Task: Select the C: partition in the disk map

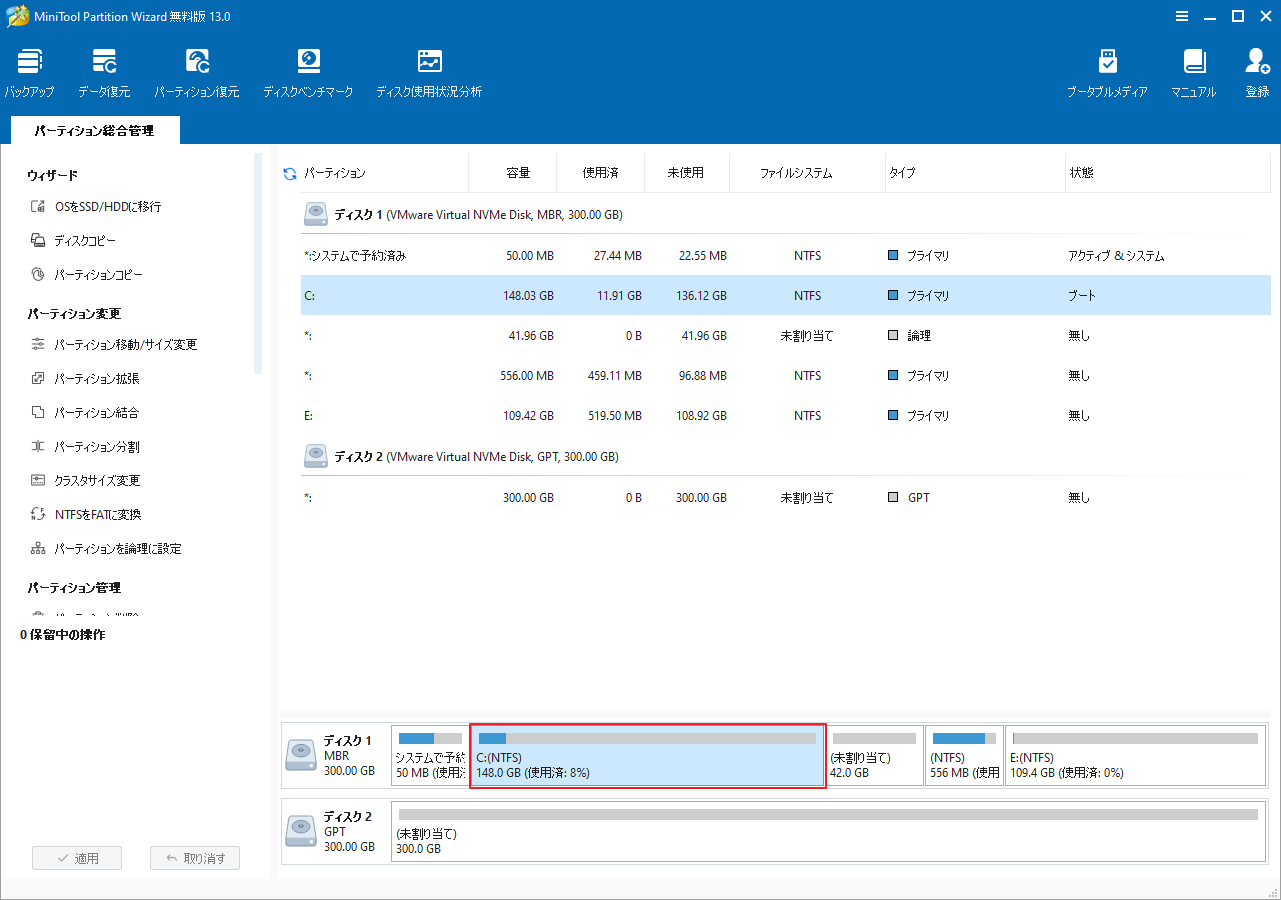Action: coord(647,756)
